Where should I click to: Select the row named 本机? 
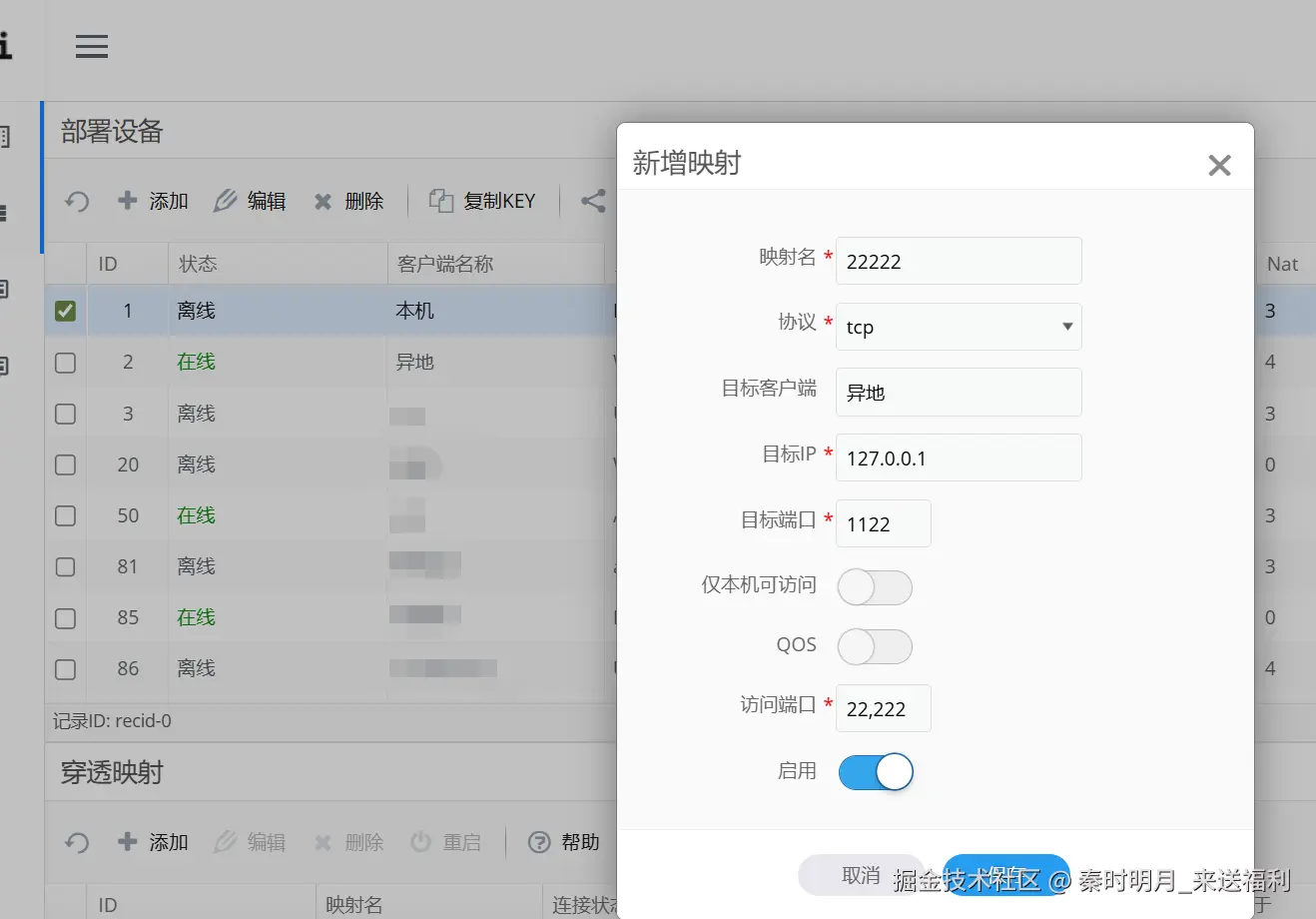[414, 311]
